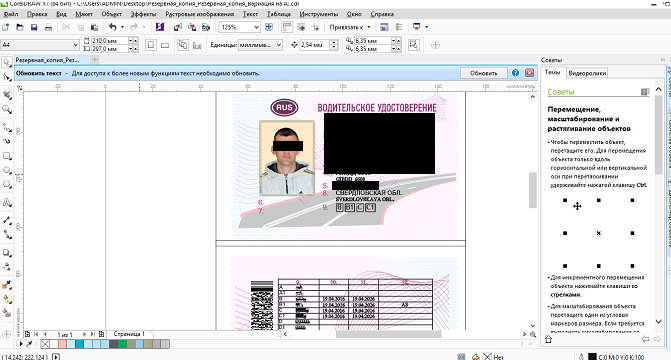Select the no-color swatch in palette

click(45, 344)
